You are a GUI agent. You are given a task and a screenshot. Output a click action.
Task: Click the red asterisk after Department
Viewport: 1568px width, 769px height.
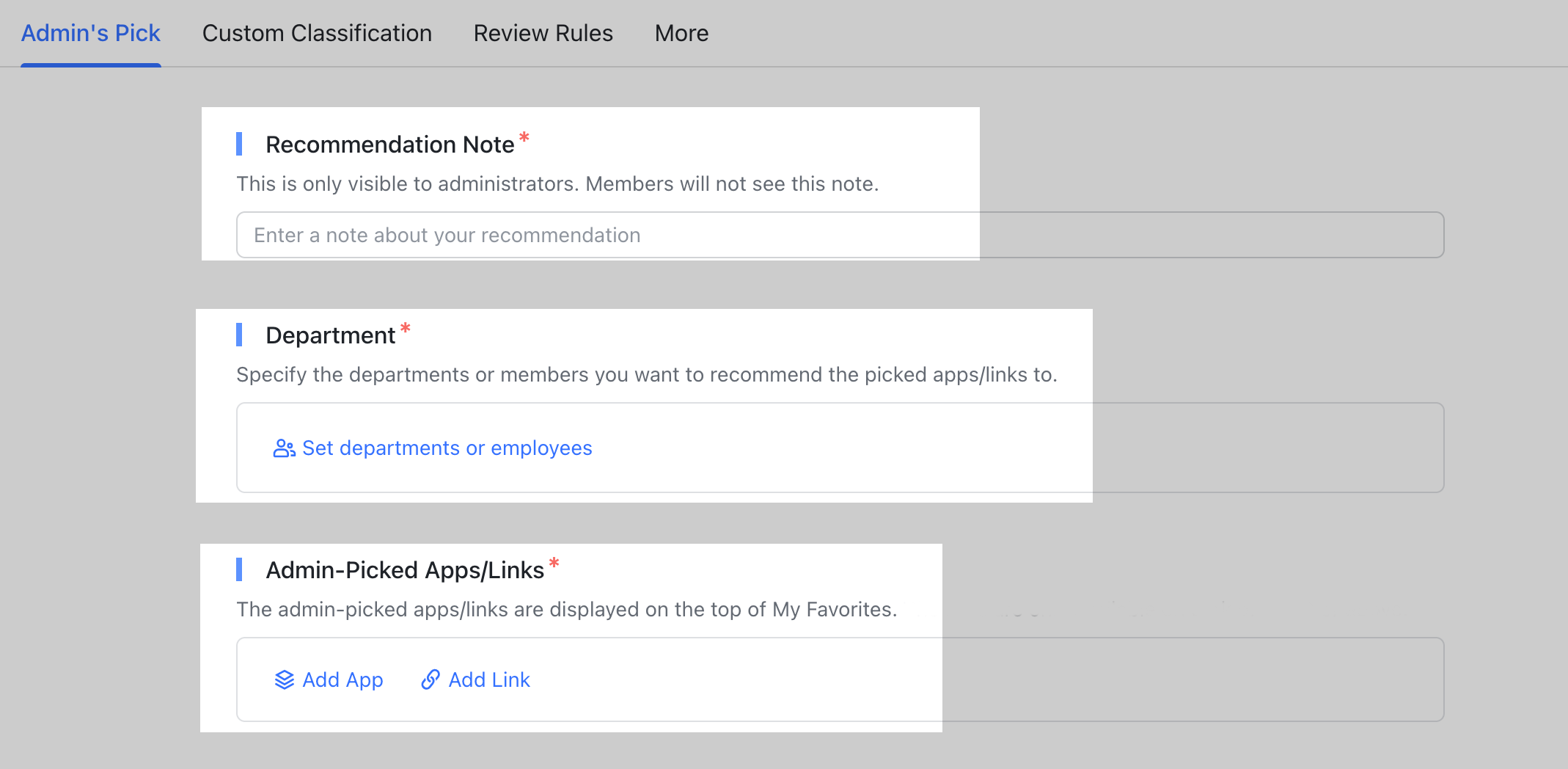405,329
